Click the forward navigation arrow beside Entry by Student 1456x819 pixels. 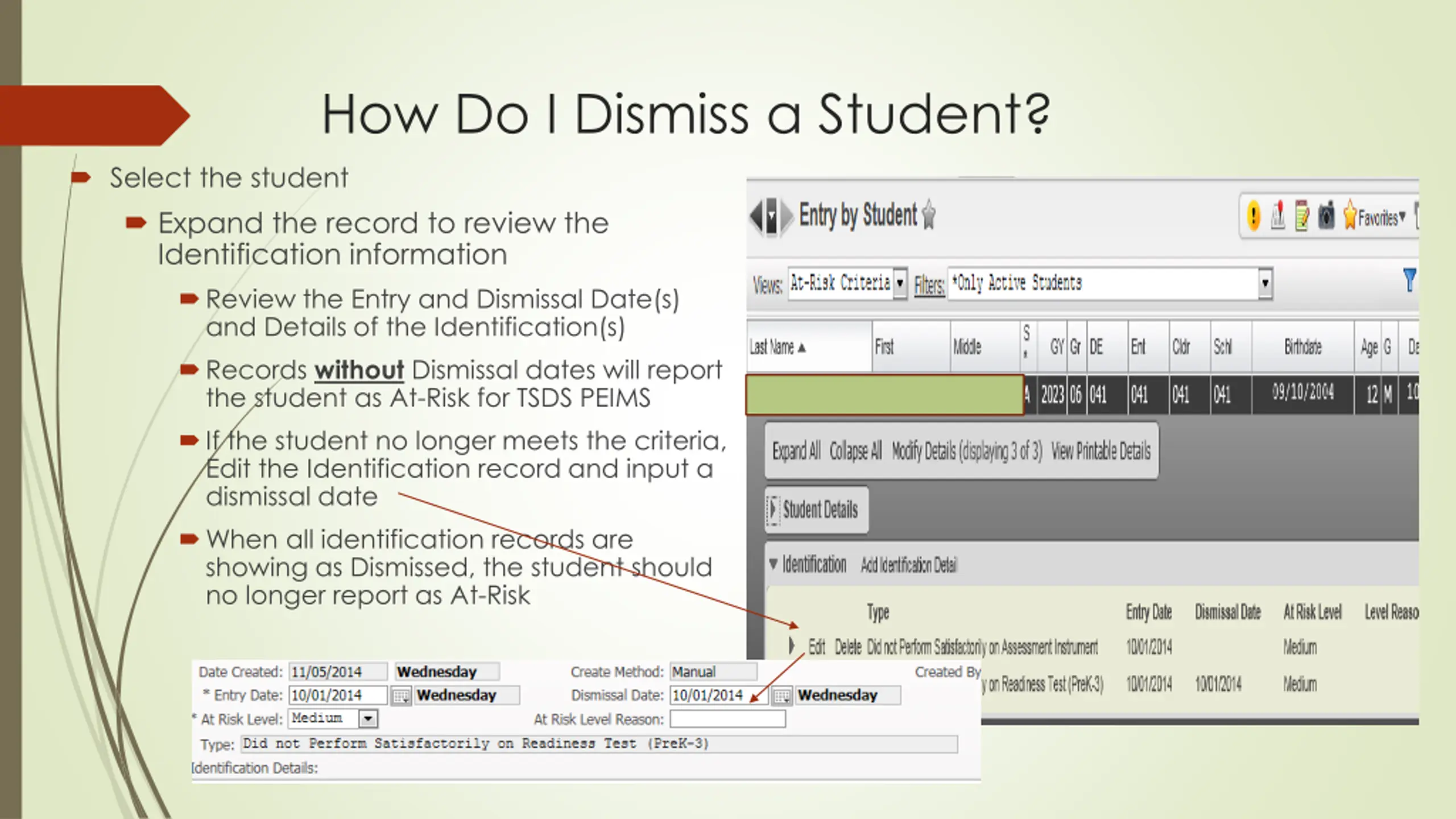coord(787,216)
